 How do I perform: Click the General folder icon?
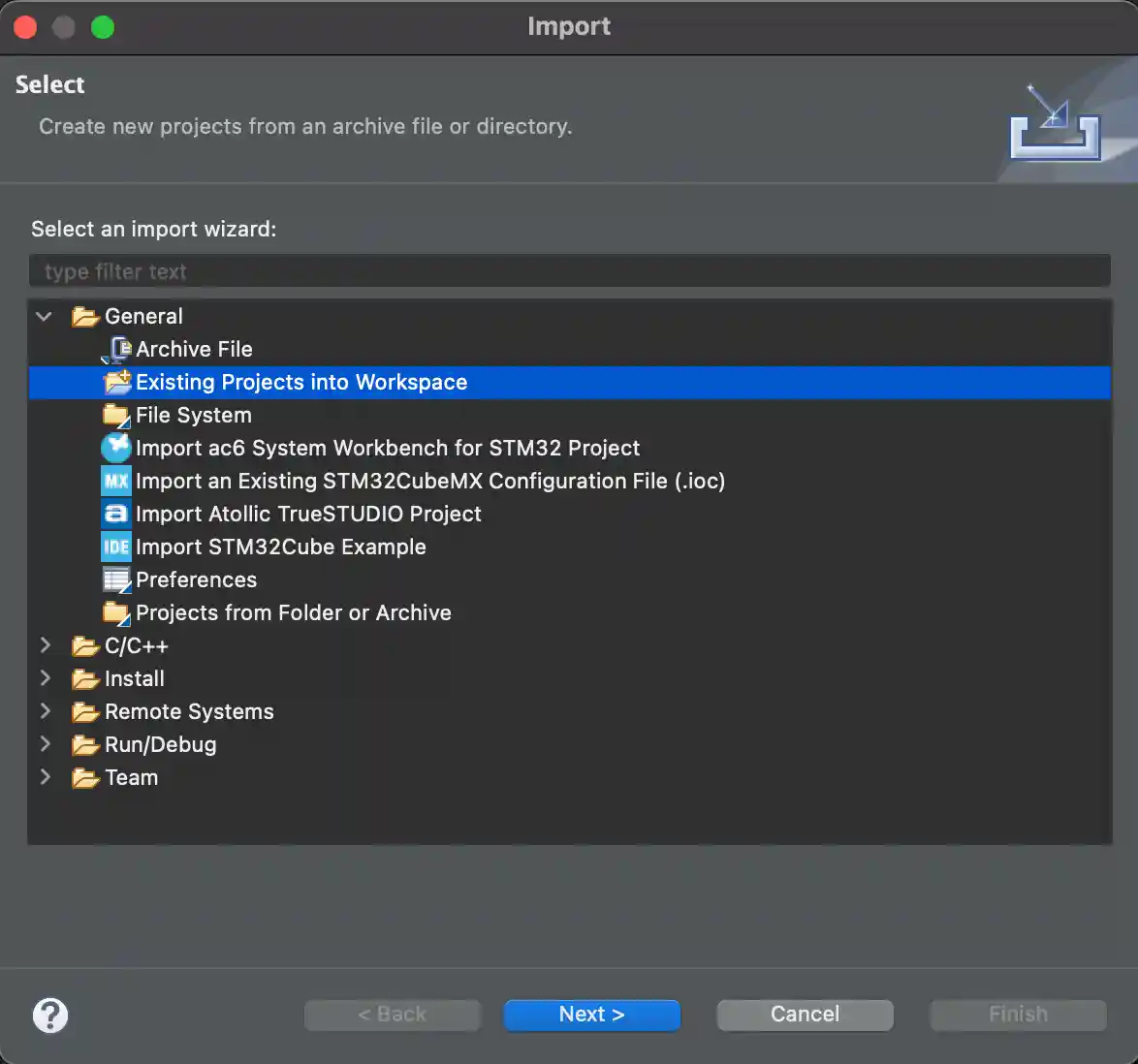(x=85, y=316)
